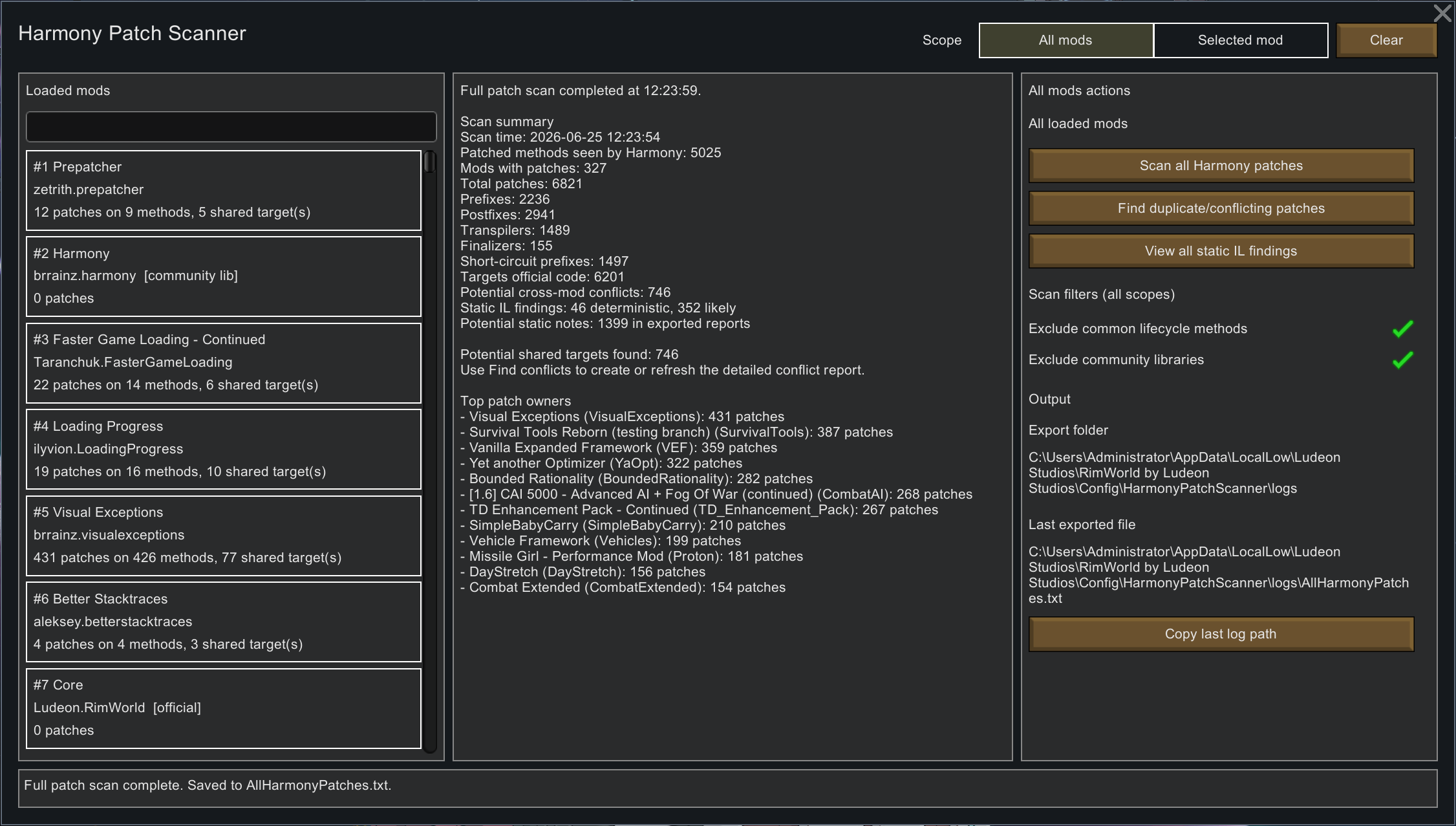Image resolution: width=1456 pixels, height=826 pixels.
Task: Select the #6 Better Stacktraces mod
Action: point(223,622)
